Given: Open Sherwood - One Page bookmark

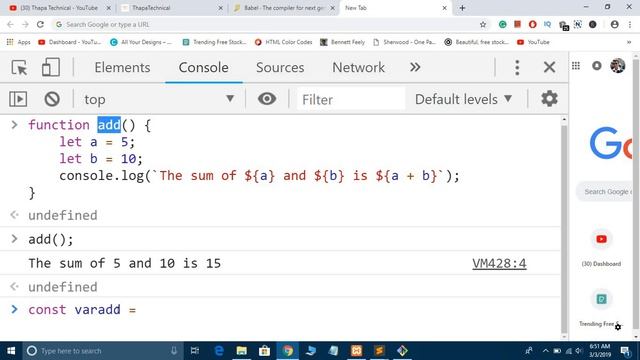Looking at the screenshot, I should click(x=404, y=42).
